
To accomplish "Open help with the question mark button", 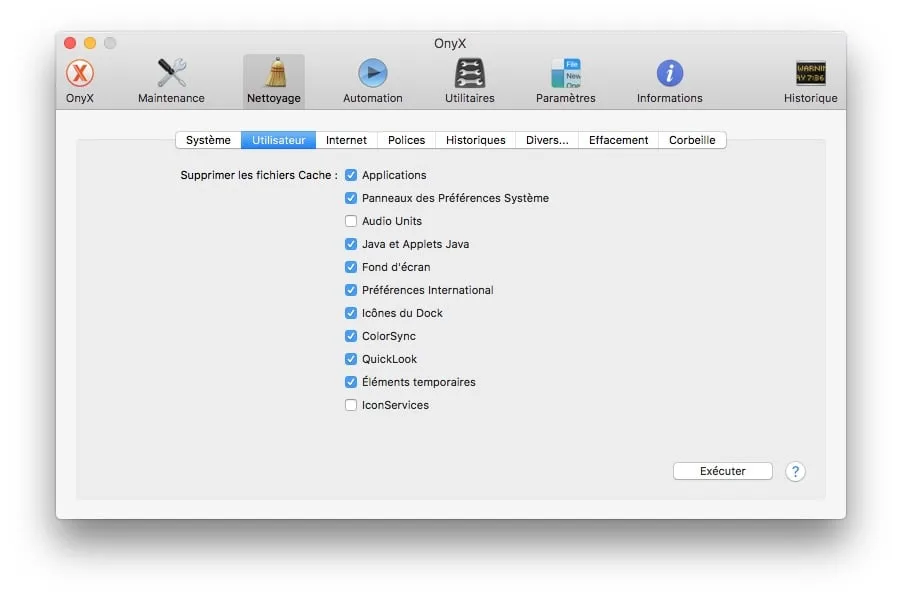I will (795, 471).
